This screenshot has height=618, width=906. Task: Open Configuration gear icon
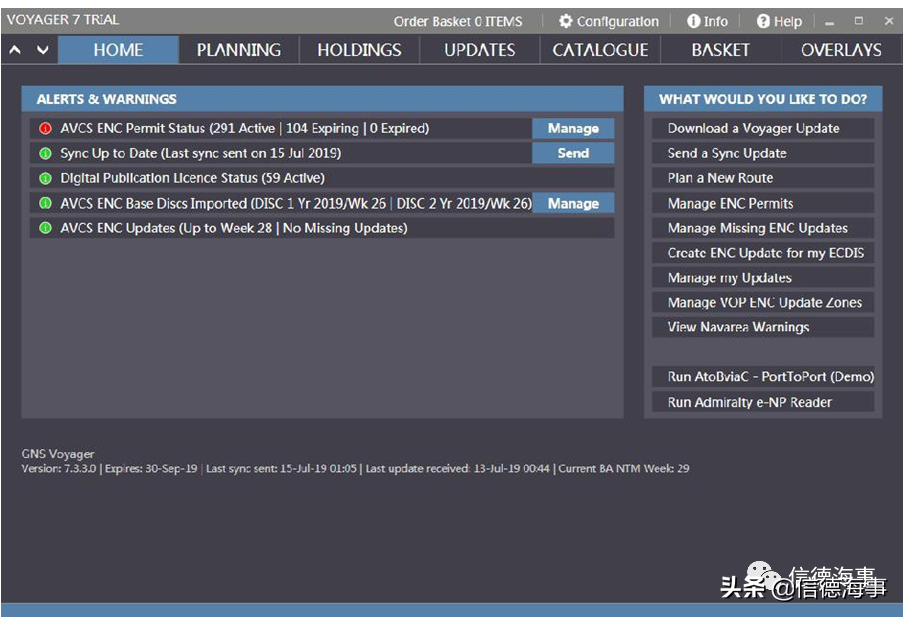(x=566, y=21)
